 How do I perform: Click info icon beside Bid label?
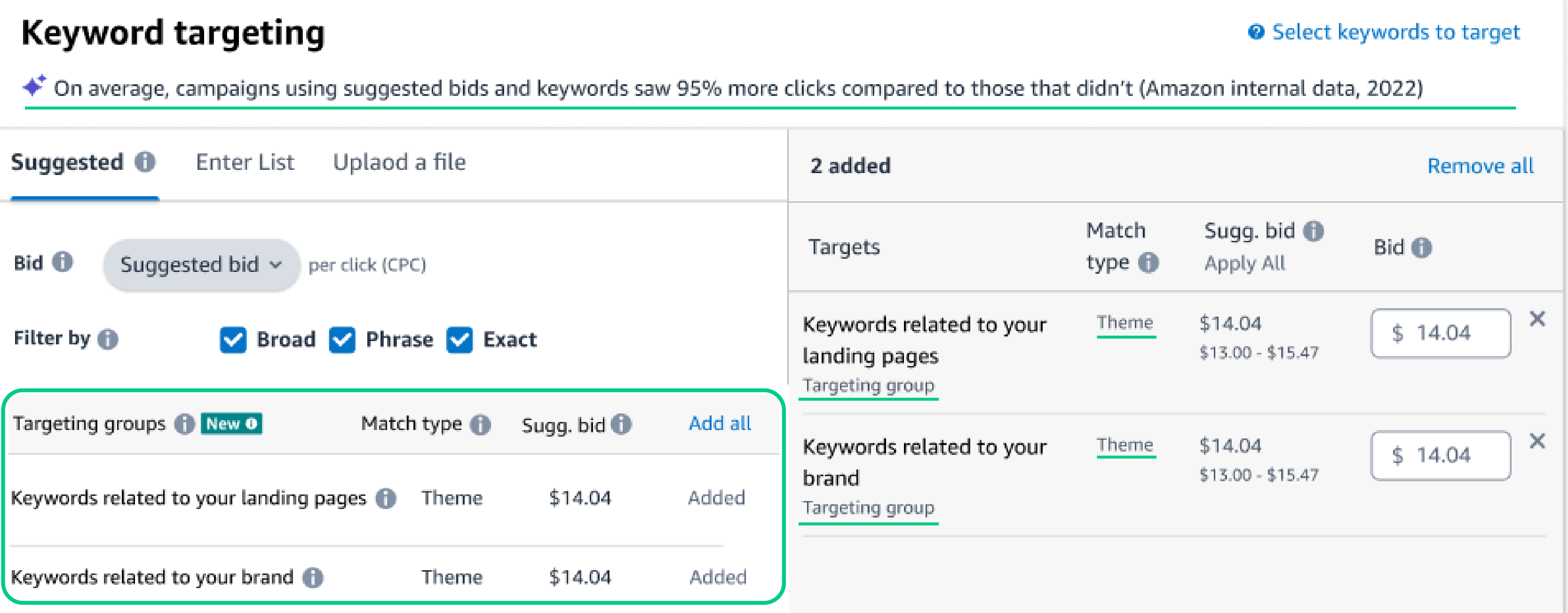coord(62,263)
